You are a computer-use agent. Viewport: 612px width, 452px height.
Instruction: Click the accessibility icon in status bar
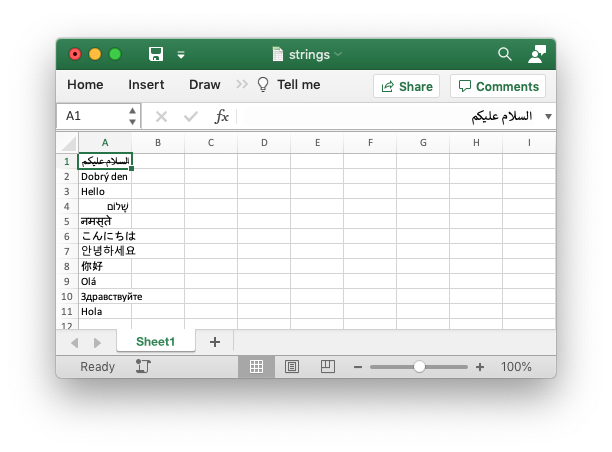(142, 367)
